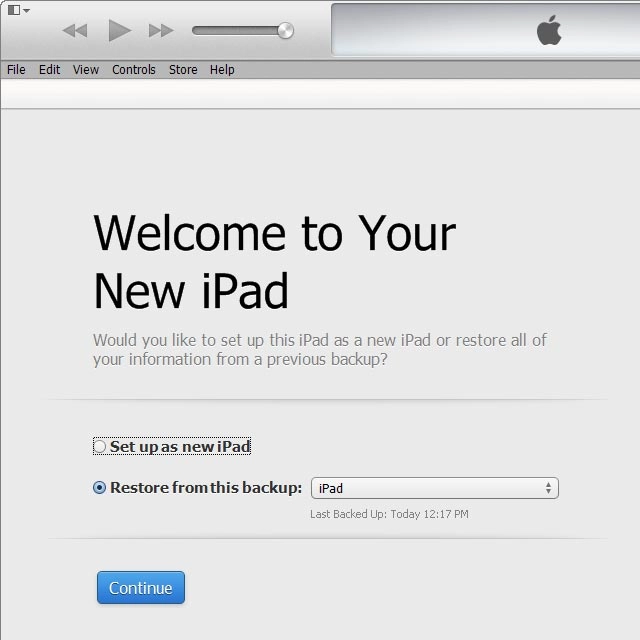Click the Rewind playback button
The width and height of the screenshot is (640, 640).
coord(75,30)
